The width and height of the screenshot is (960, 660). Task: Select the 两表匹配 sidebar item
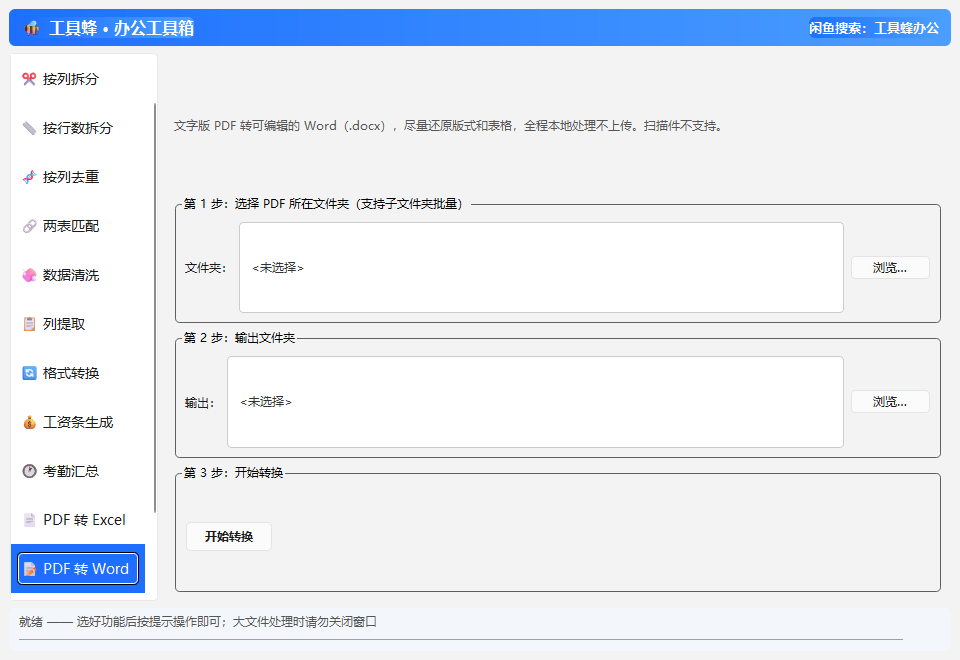click(78, 226)
